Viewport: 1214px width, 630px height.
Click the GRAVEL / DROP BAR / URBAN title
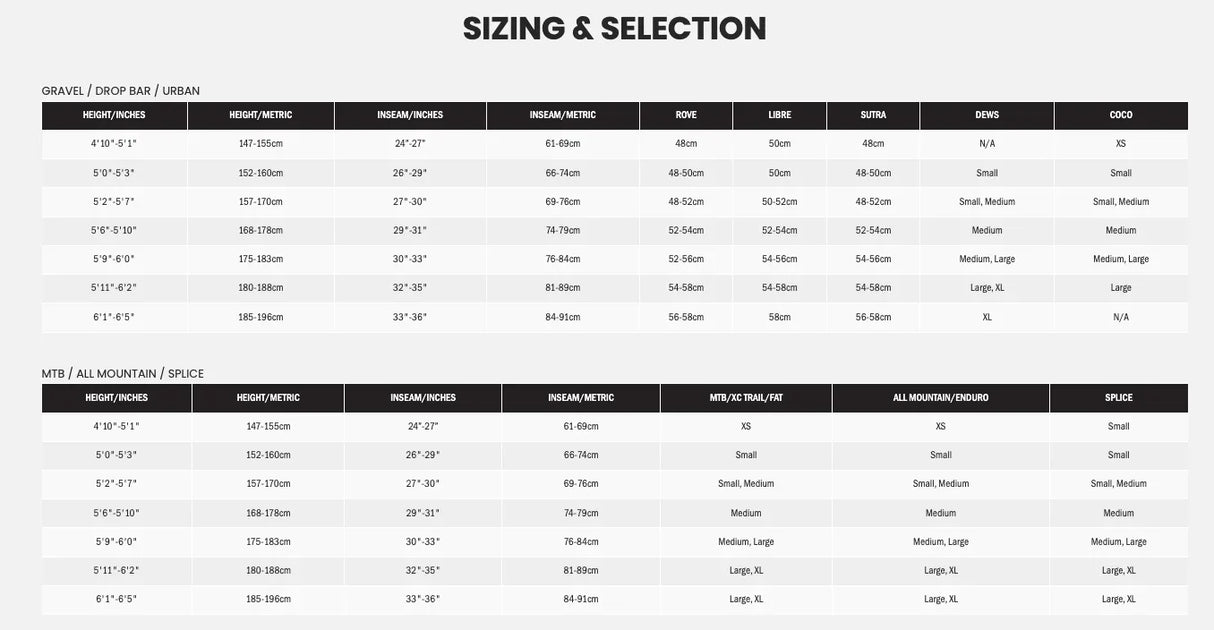(121, 91)
